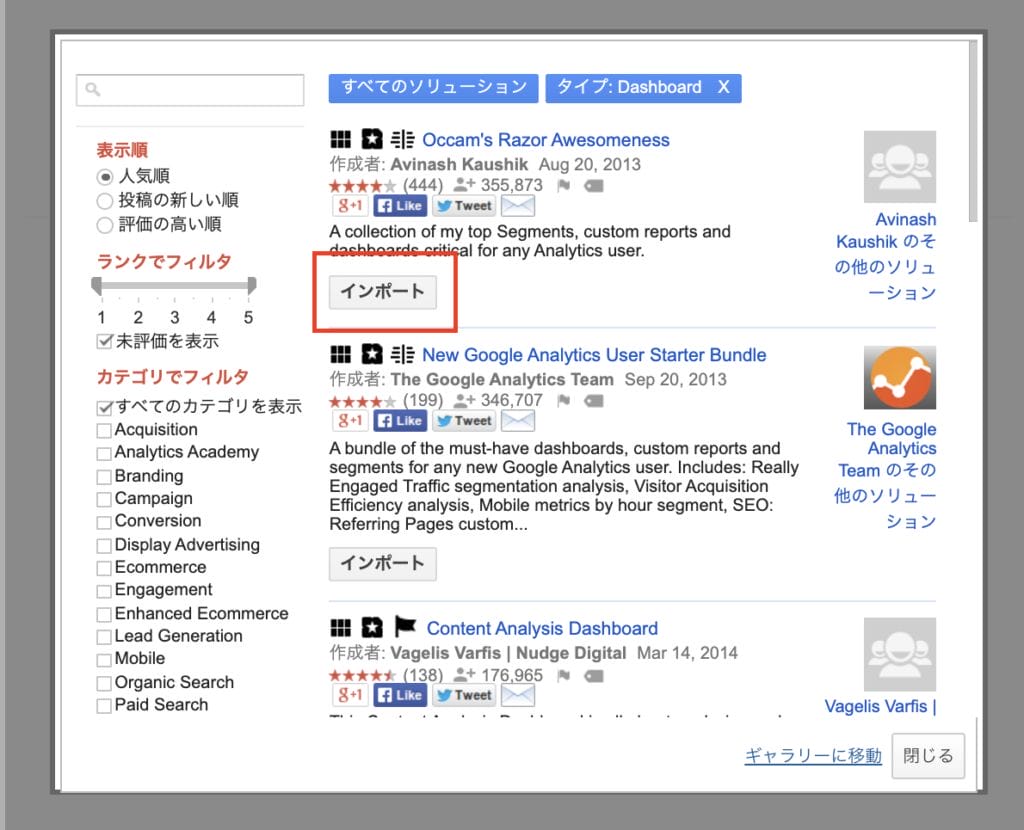
Task: Enable the Branding category filter
Action: 104,477
